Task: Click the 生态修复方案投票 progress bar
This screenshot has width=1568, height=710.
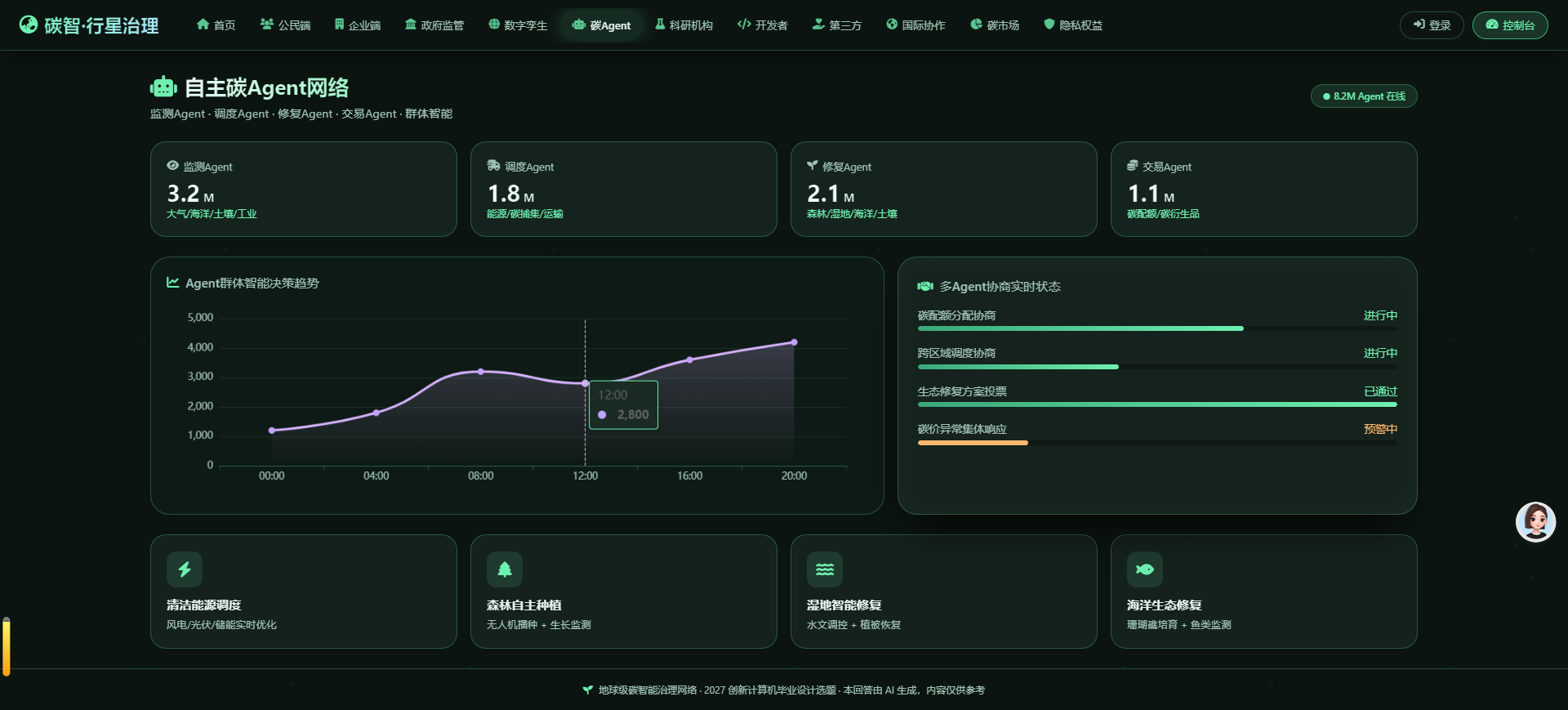Action: [1157, 404]
